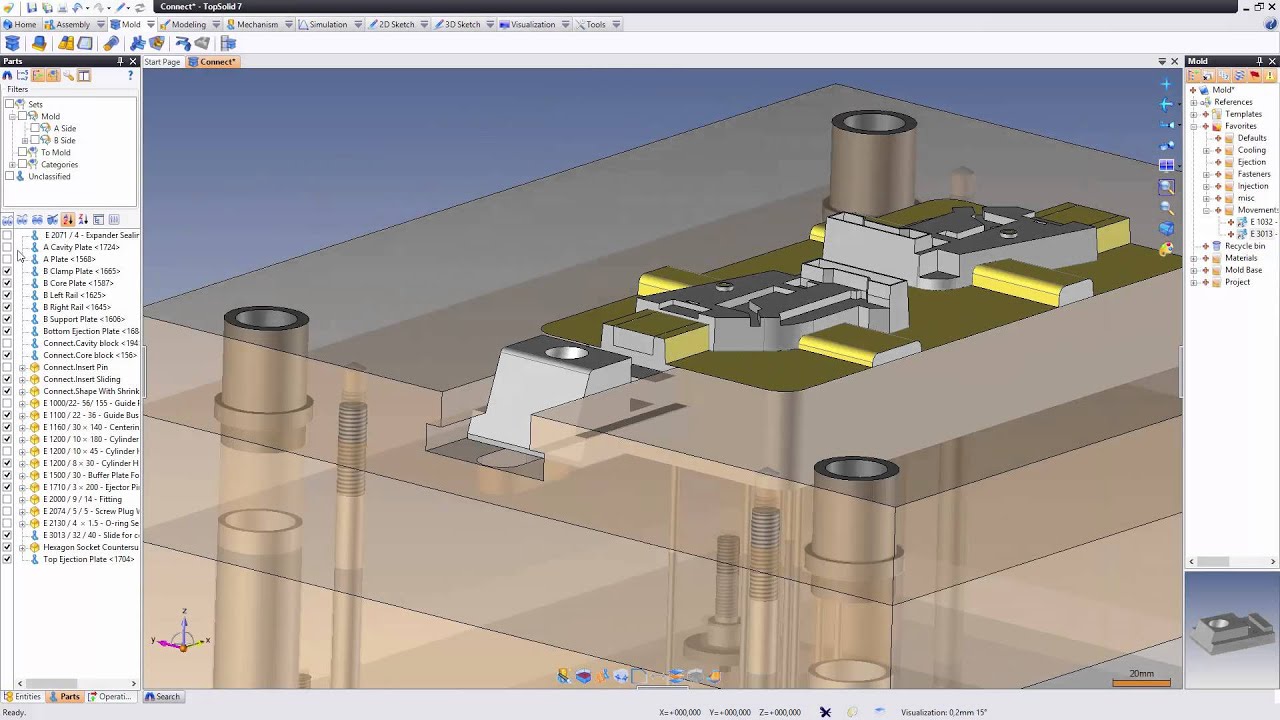
Task: Click the yellow warning icon in Mold panel
Action: pyautogui.click(x=1271, y=76)
